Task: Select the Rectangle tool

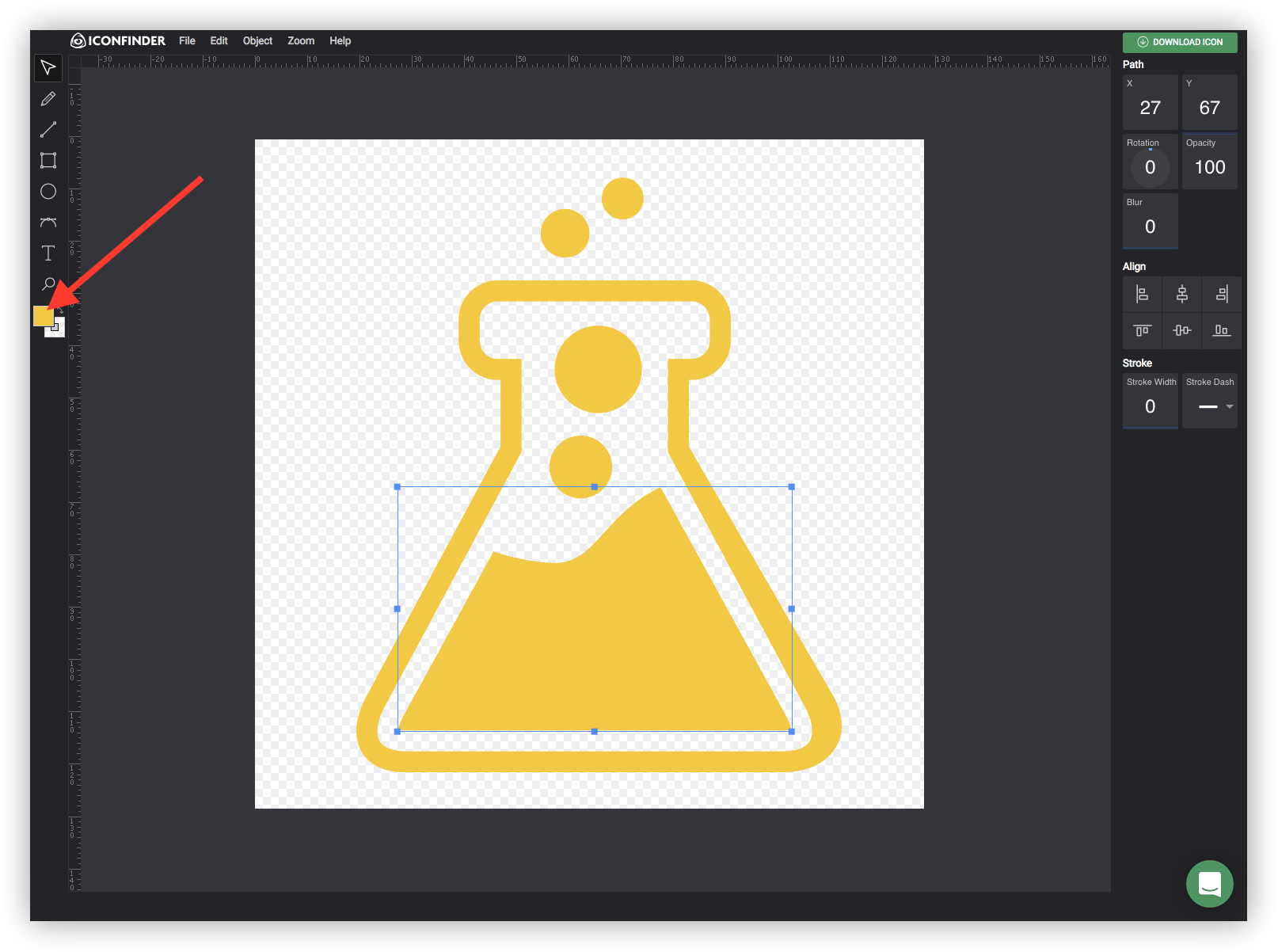Action: point(48,160)
